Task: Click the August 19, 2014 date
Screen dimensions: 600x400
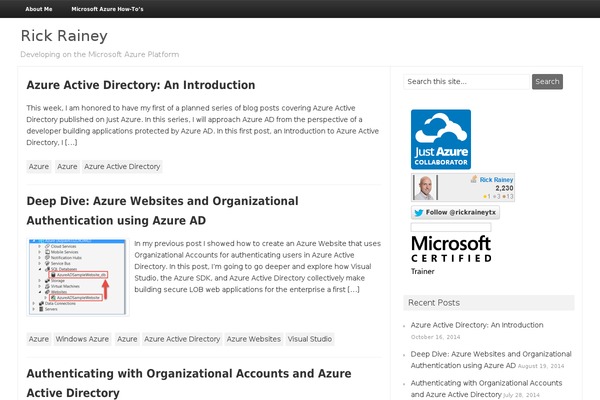Action: [x=541, y=366]
